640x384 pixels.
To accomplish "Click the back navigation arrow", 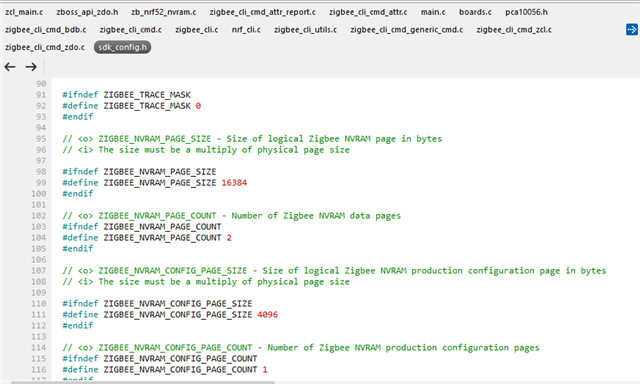I will (x=10, y=67).
